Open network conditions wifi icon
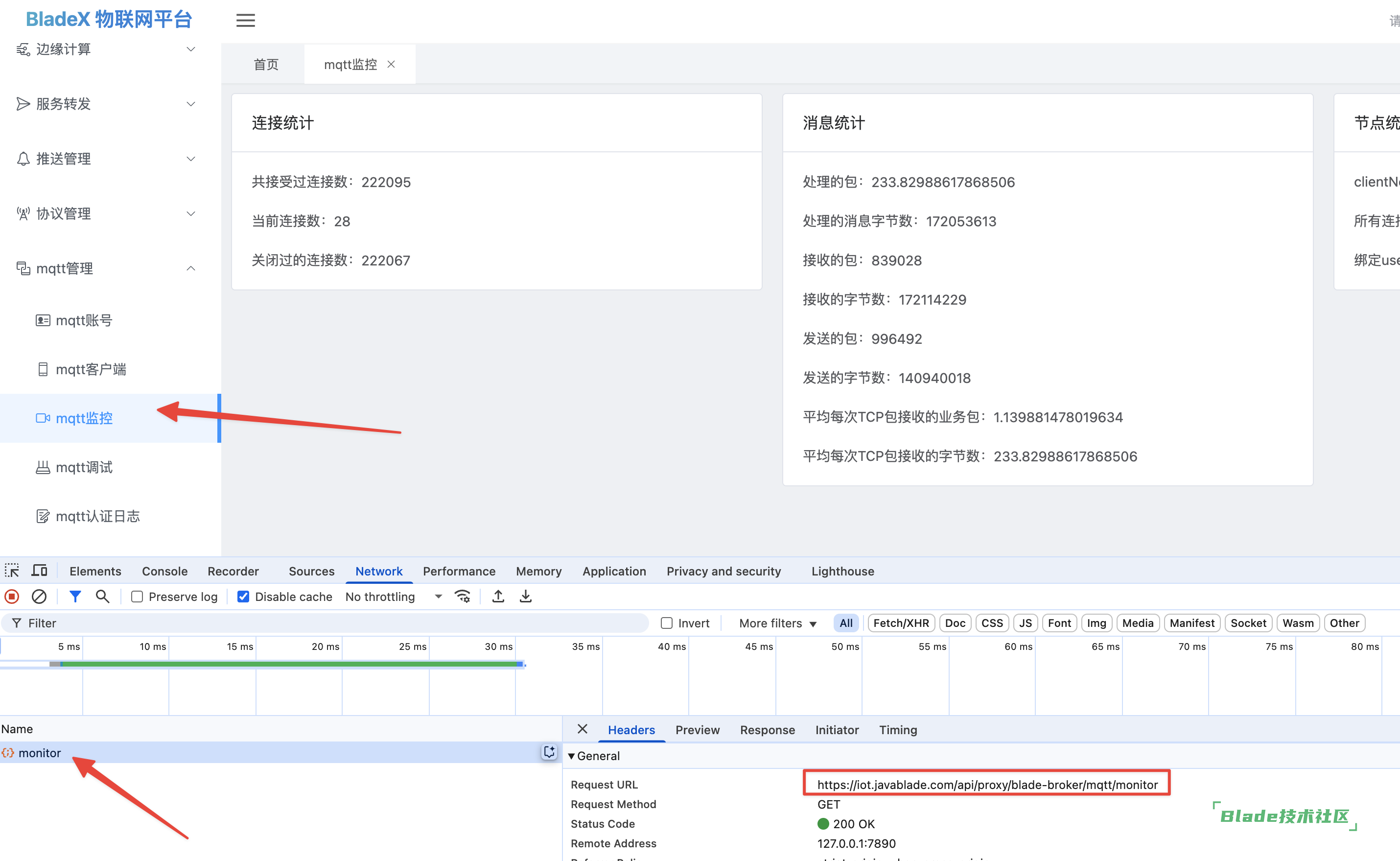 click(463, 596)
